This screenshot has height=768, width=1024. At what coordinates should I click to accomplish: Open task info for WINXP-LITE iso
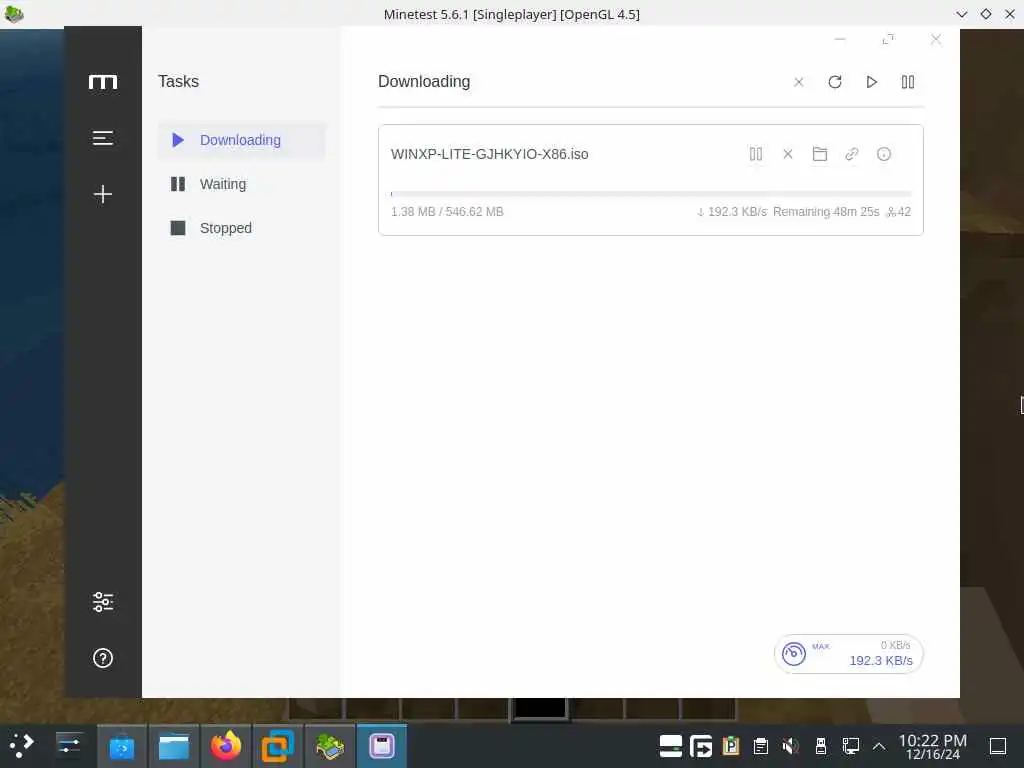click(x=884, y=154)
